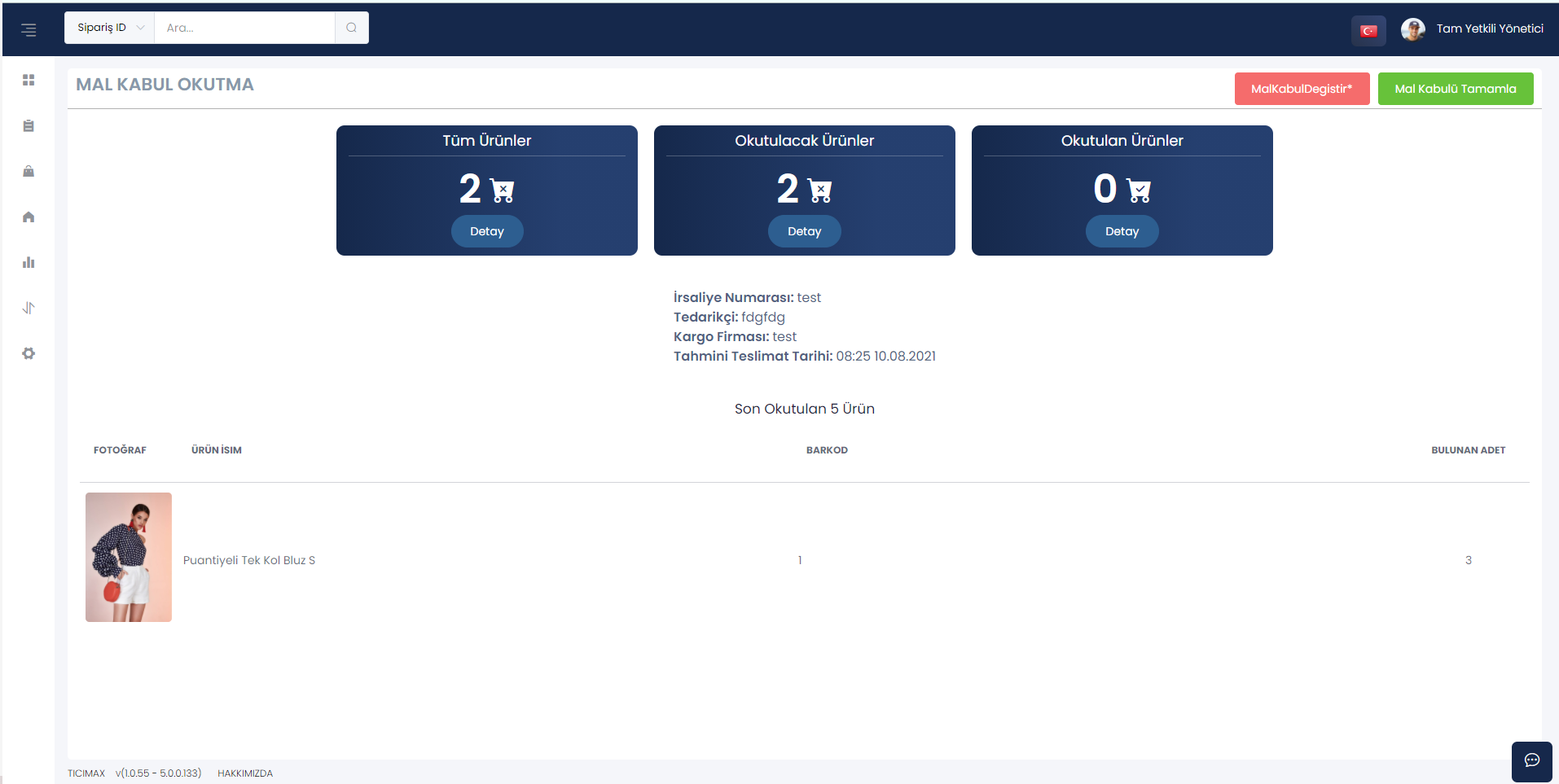Open Detay for Okutulacak Ürünler
The image size is (1559, 784).
point(805,231)
